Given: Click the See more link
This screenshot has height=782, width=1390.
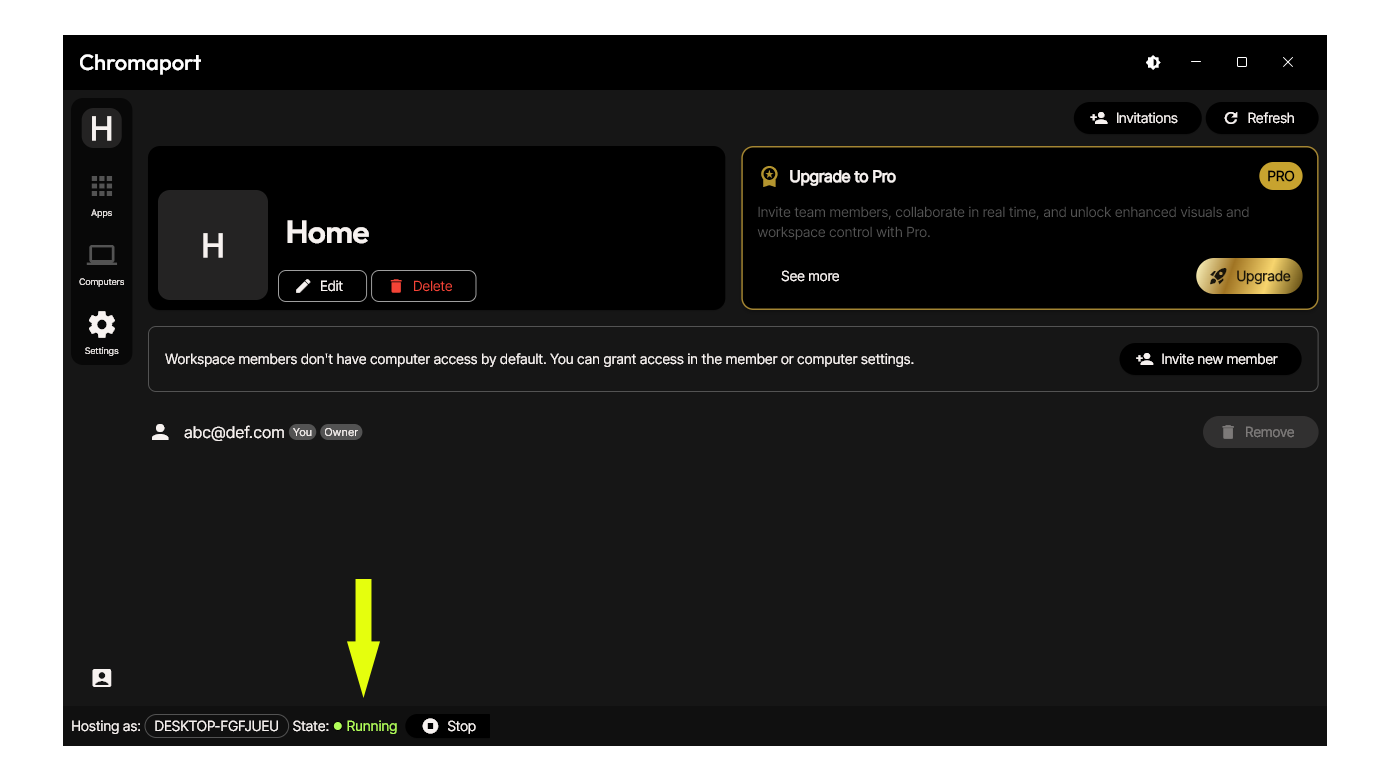Looking at the screenshot, I should 810,276.
